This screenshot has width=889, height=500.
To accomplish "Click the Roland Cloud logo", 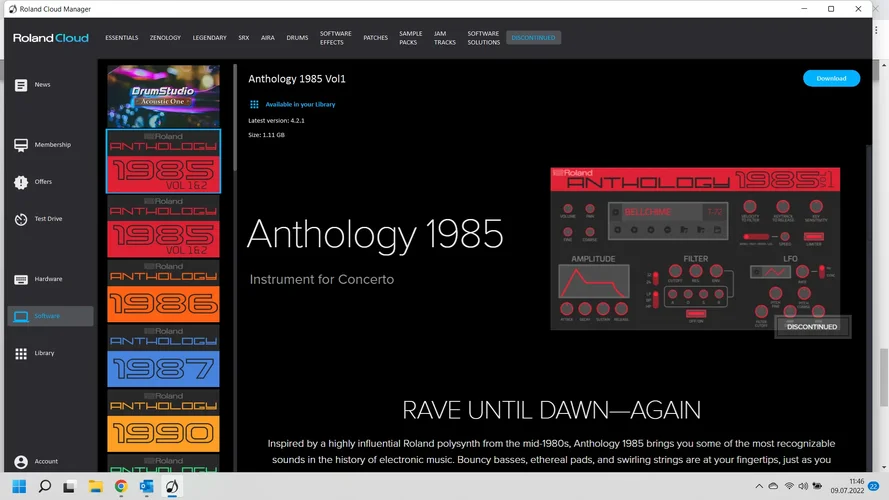I will click(51, 38).
